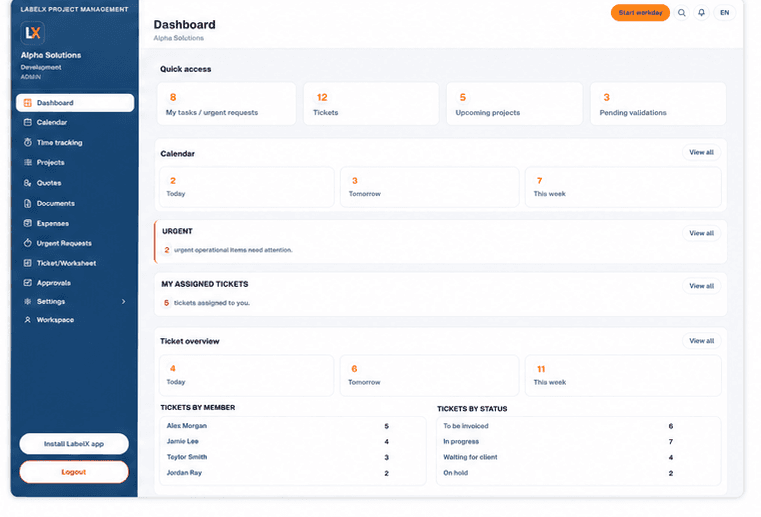Open notifications bell icon
This screenshot has width=761, height=517.
pyautogui.click(x=701, y=13)
